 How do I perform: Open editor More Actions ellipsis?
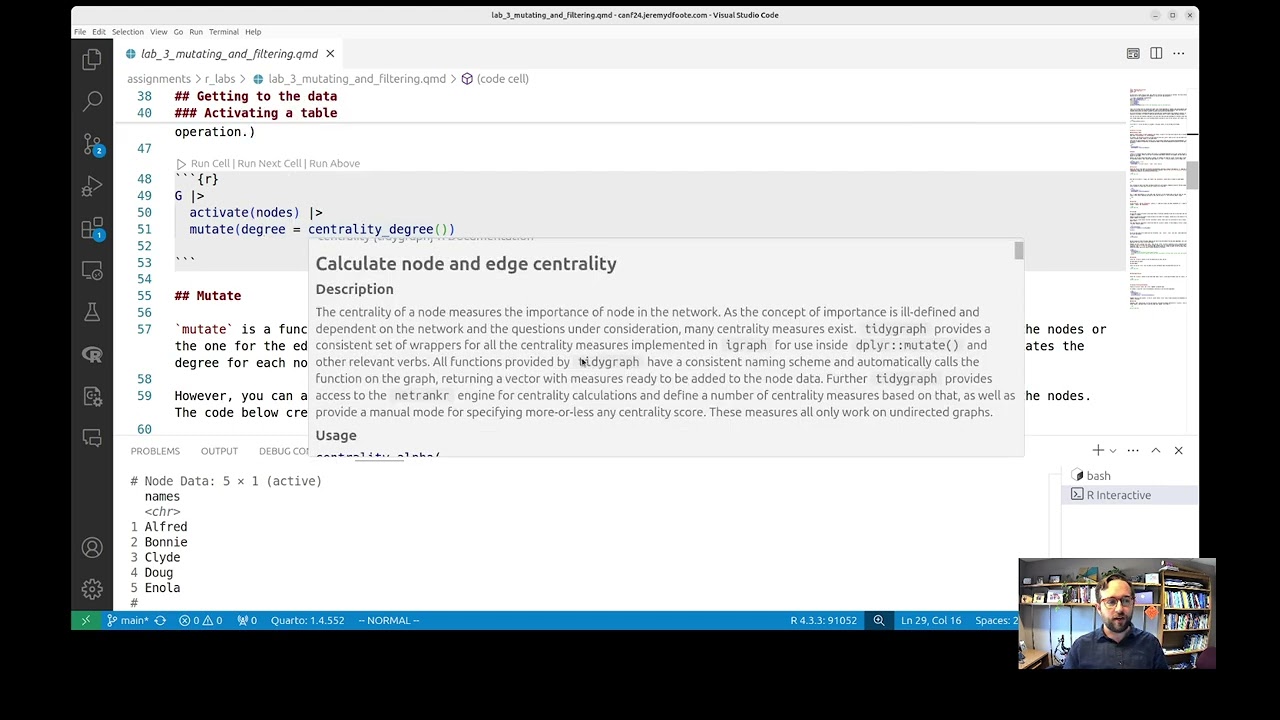(1179, 54)
